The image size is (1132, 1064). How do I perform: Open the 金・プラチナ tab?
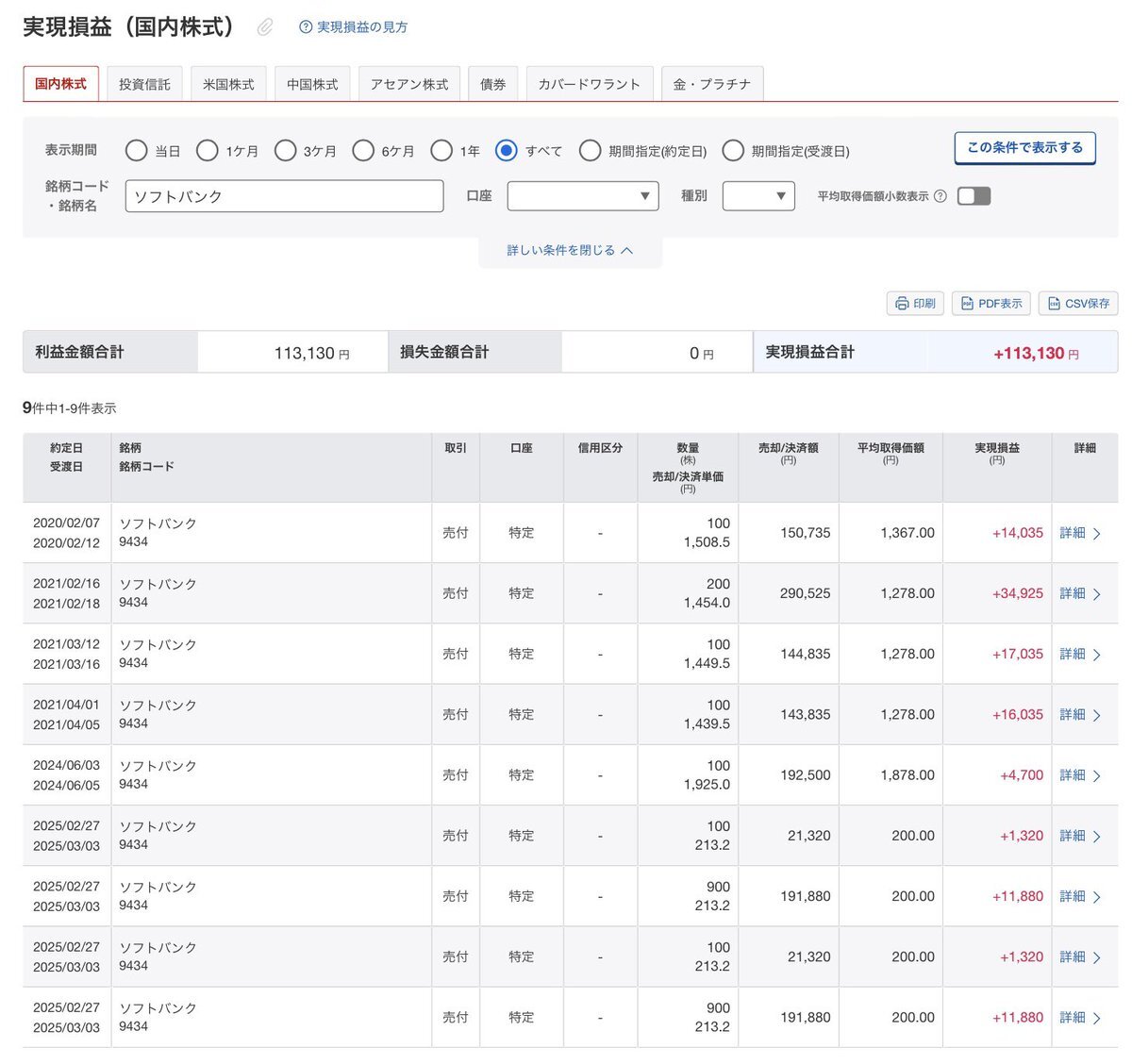pos(712,84)
